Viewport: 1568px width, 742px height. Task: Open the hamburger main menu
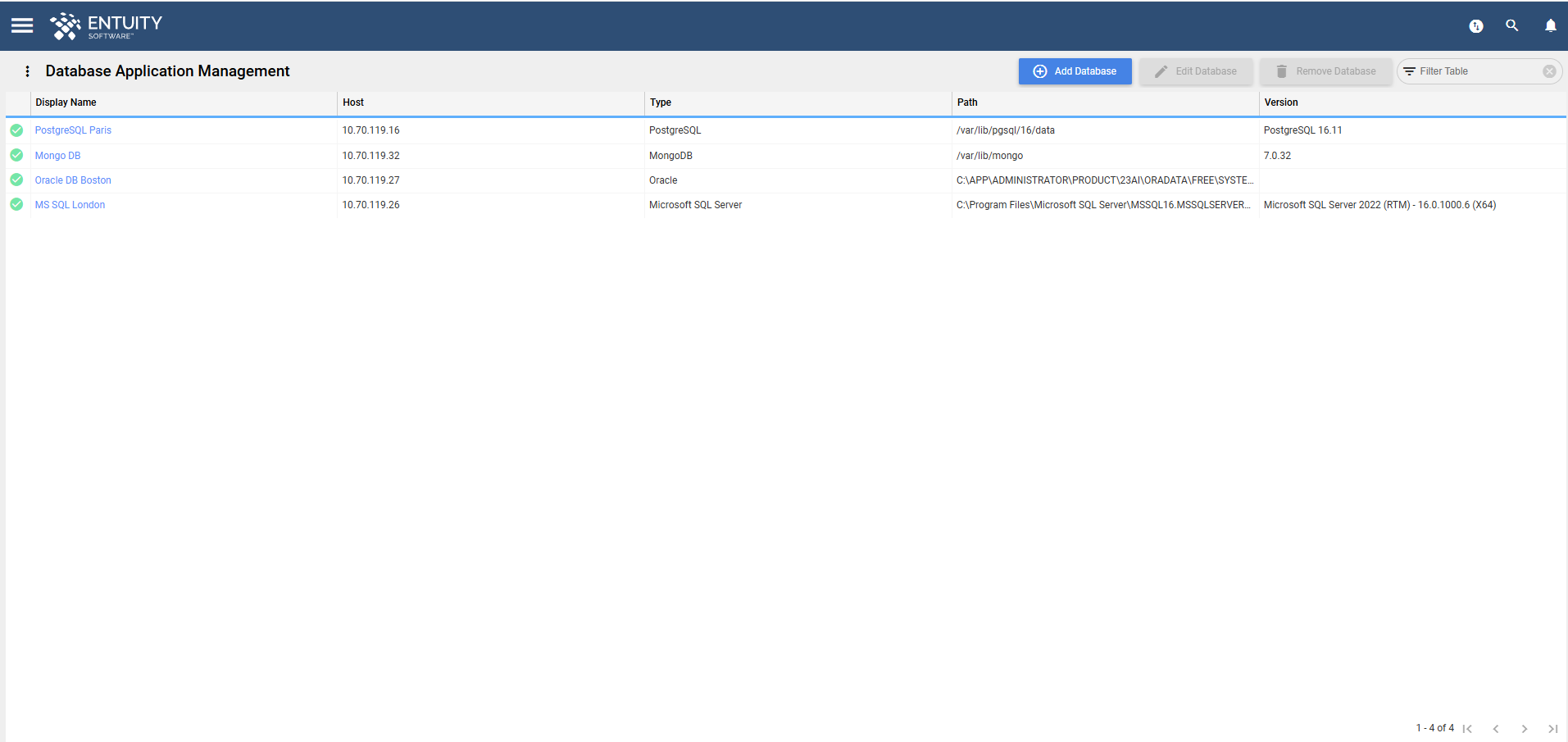pyautogui.click(x=22, y=25)
